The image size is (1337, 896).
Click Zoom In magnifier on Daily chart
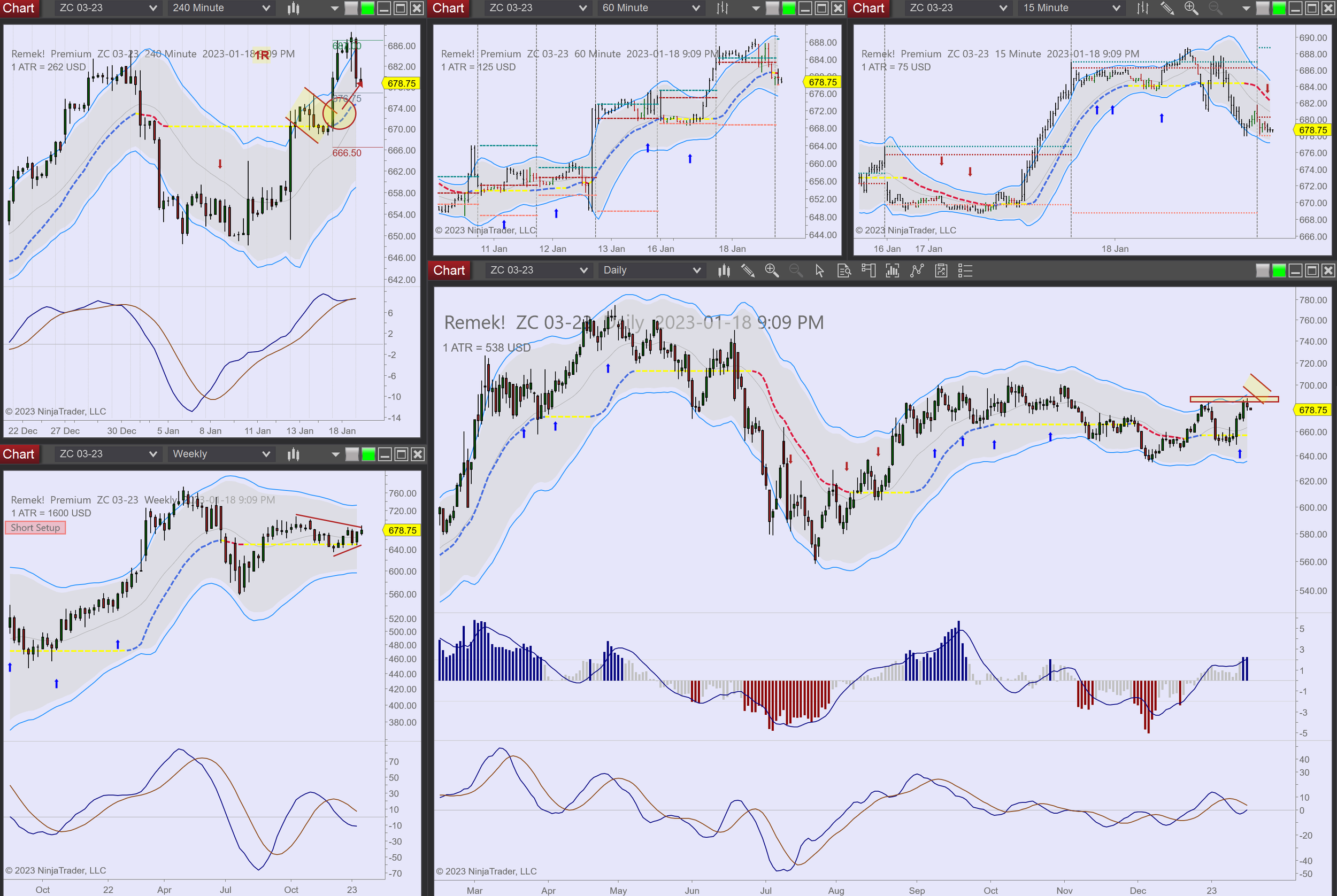click(x=772, y=271)
